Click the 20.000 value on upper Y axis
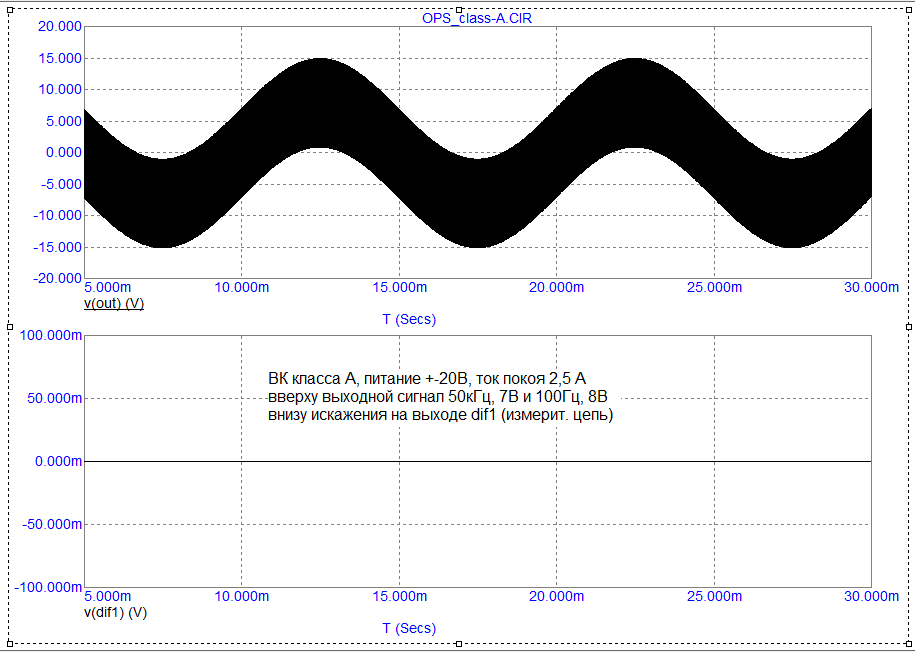Screen dimensions: 915x652 (x=60, y=26)
